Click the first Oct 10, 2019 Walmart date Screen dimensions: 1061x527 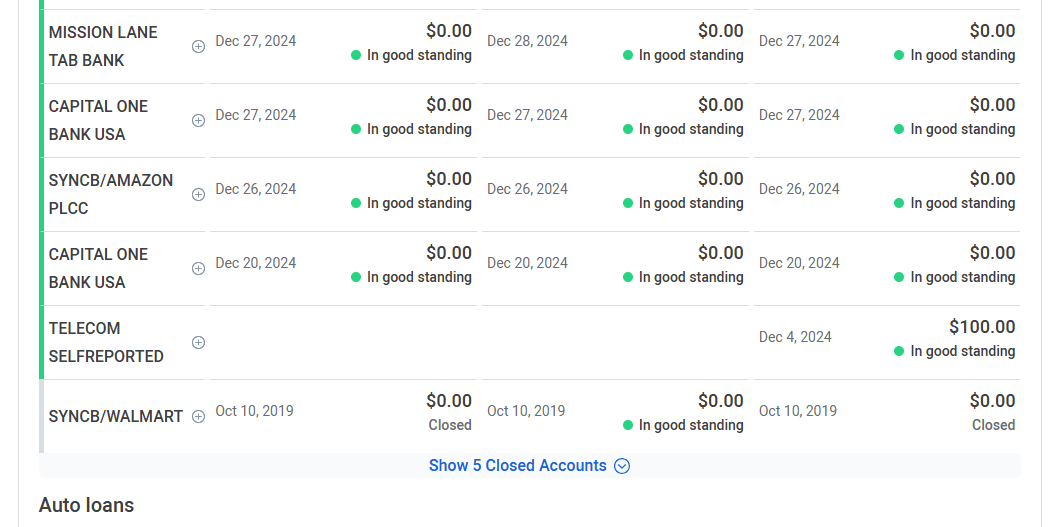coord(254,411)
